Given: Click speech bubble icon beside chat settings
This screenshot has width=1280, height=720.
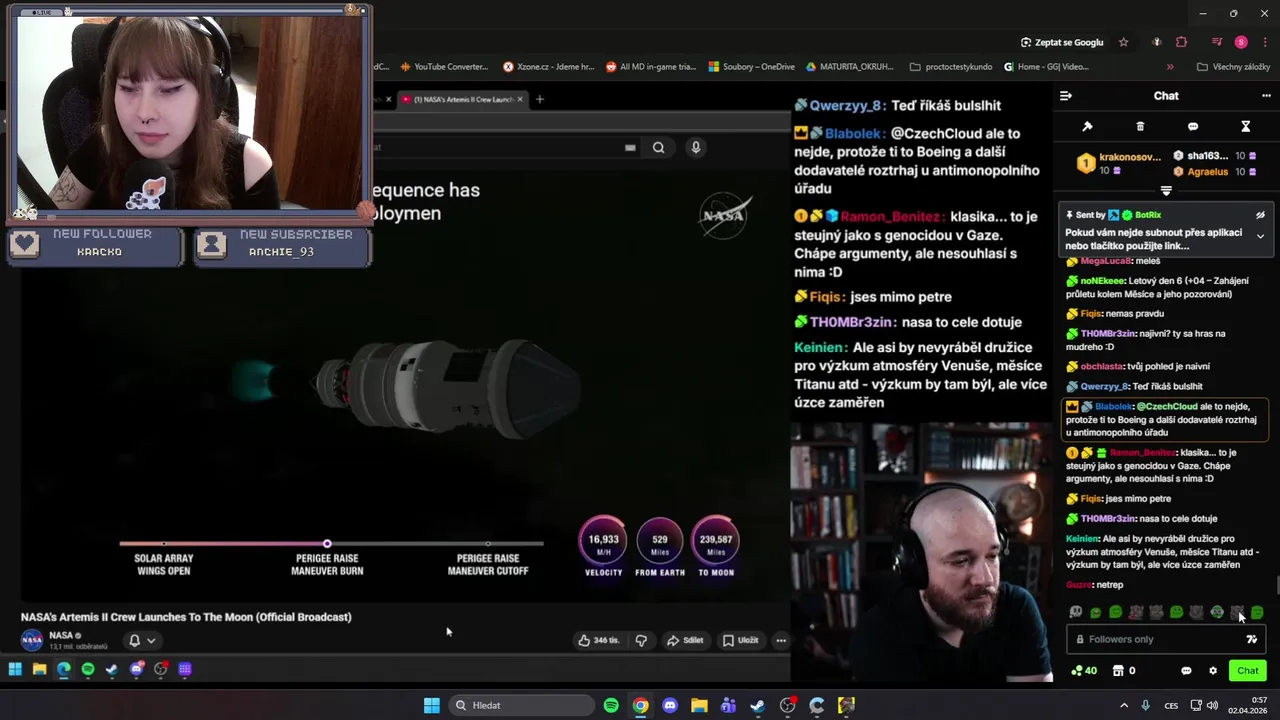Looking at the screenshot, I should point(1186,671).
